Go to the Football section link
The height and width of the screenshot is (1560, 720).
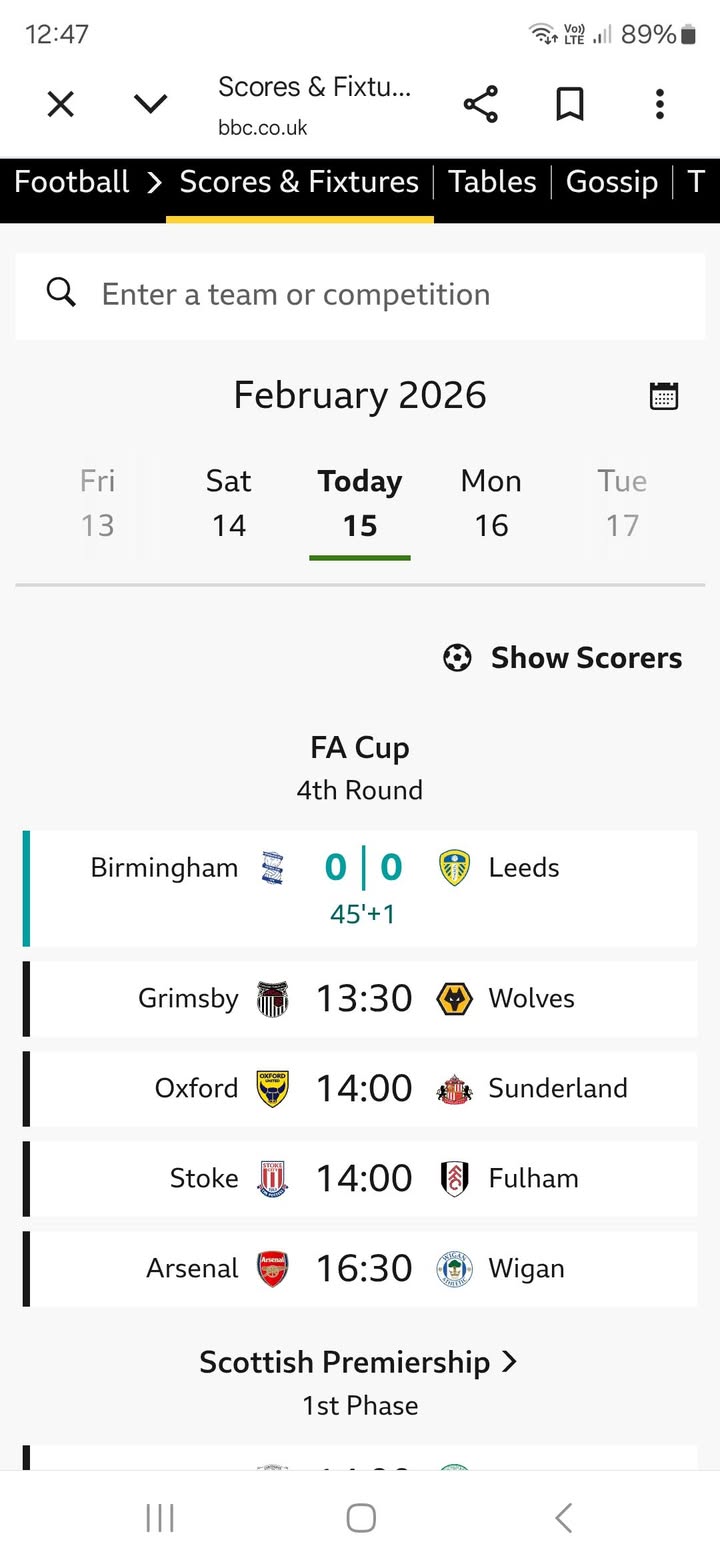pyautogui.click(x=72, y=182)
